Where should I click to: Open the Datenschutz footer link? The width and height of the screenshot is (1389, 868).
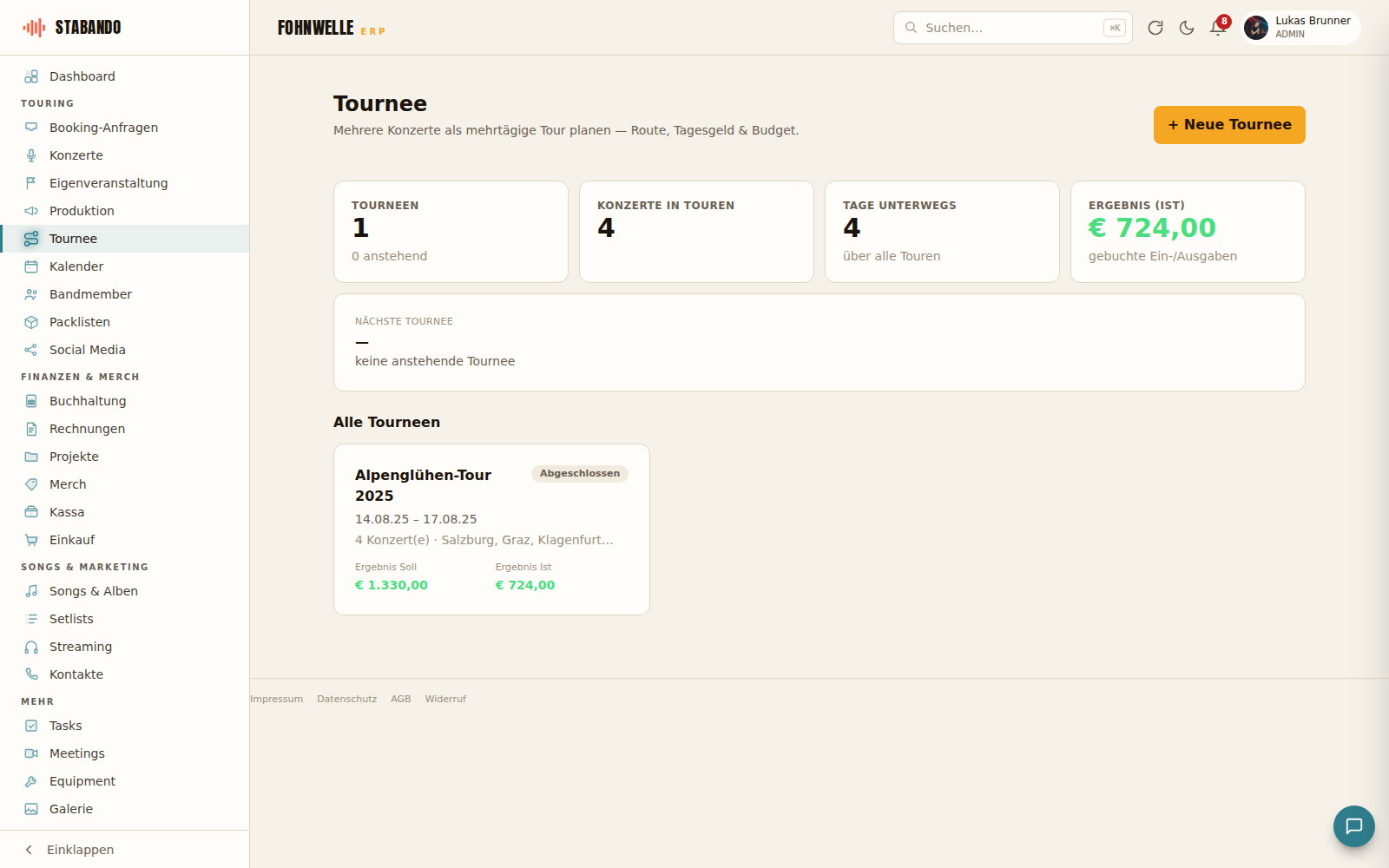(347, 699)
